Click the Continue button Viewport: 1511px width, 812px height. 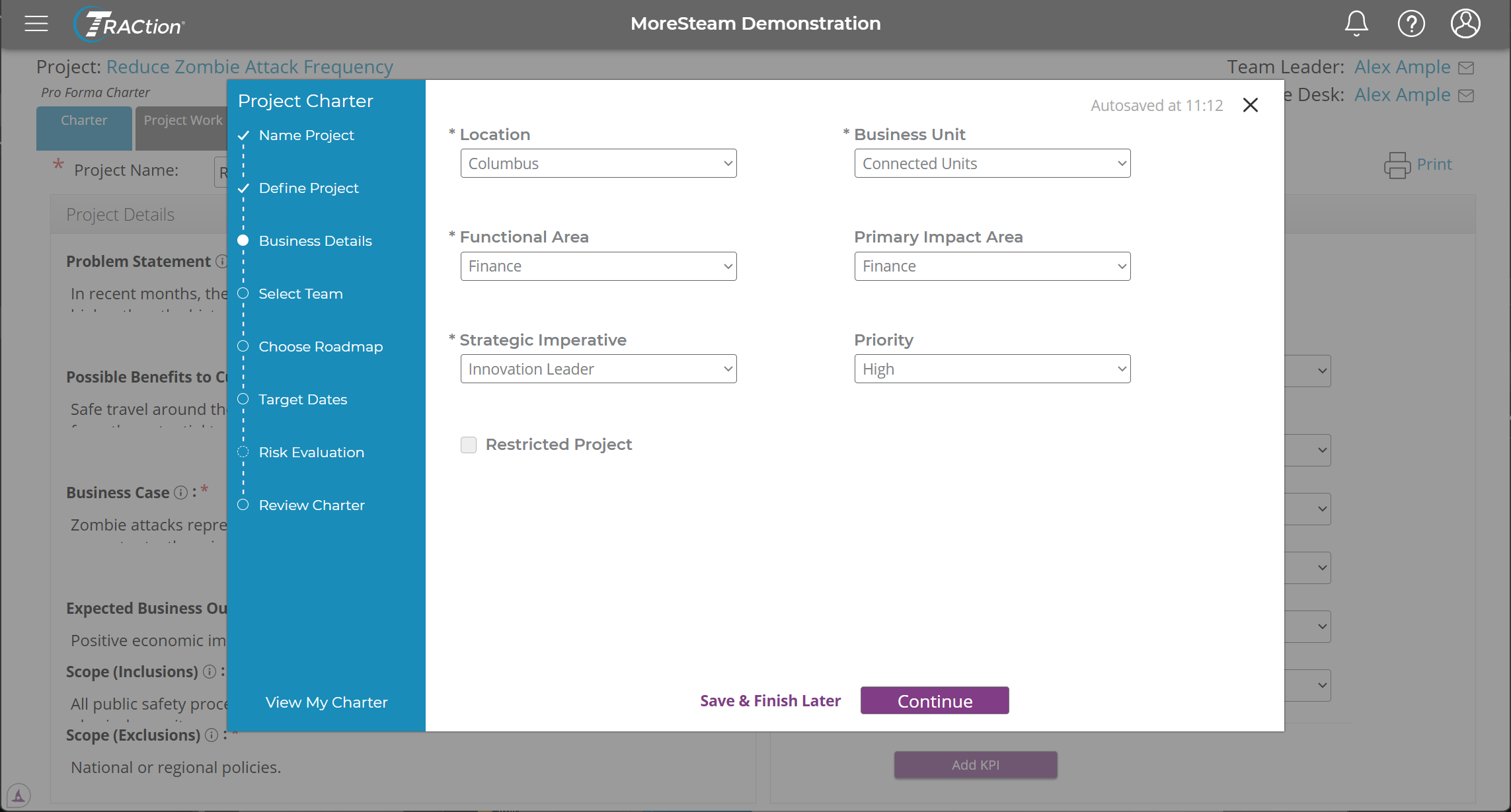[x=935, y=700]
